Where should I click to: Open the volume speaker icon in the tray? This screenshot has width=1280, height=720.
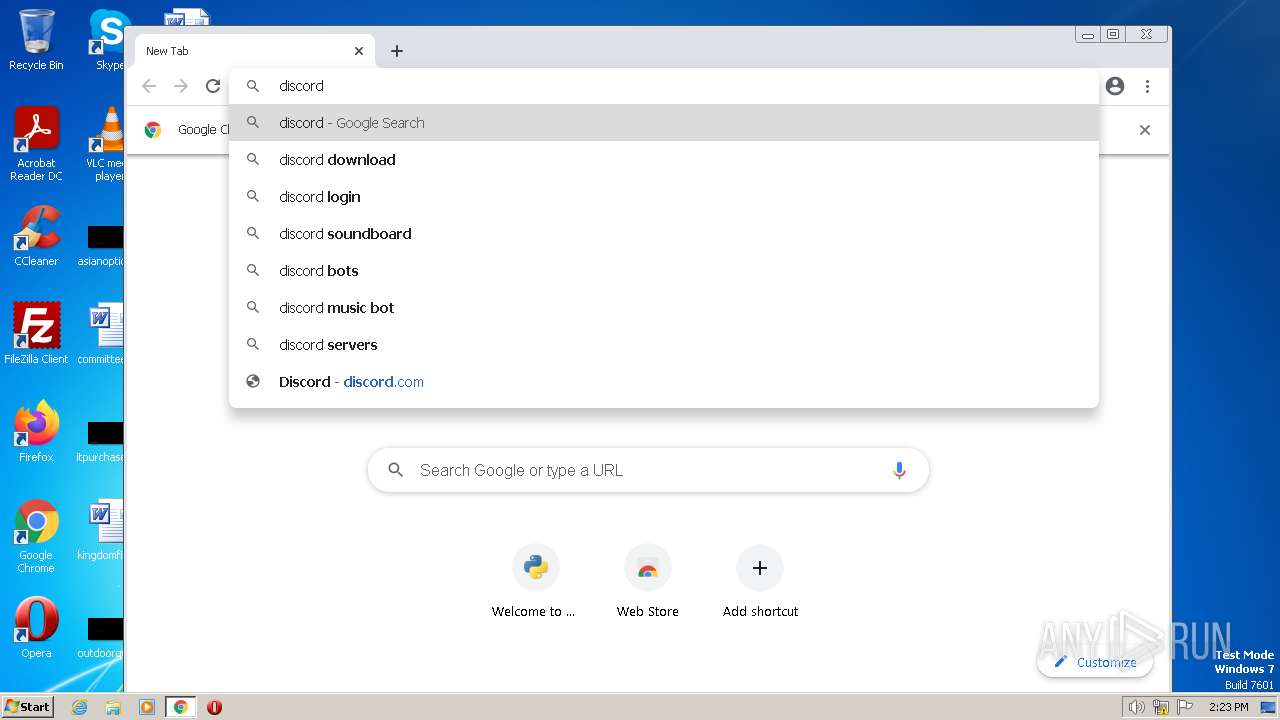[1136, 707]
